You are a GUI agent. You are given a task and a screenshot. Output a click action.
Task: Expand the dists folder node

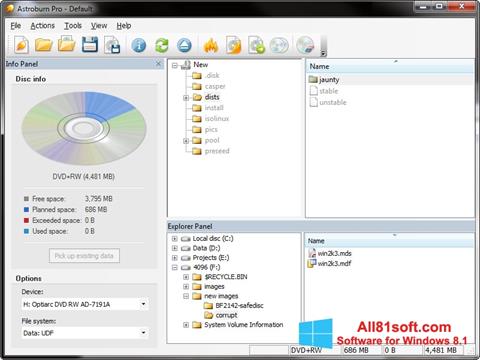(186, 98)
